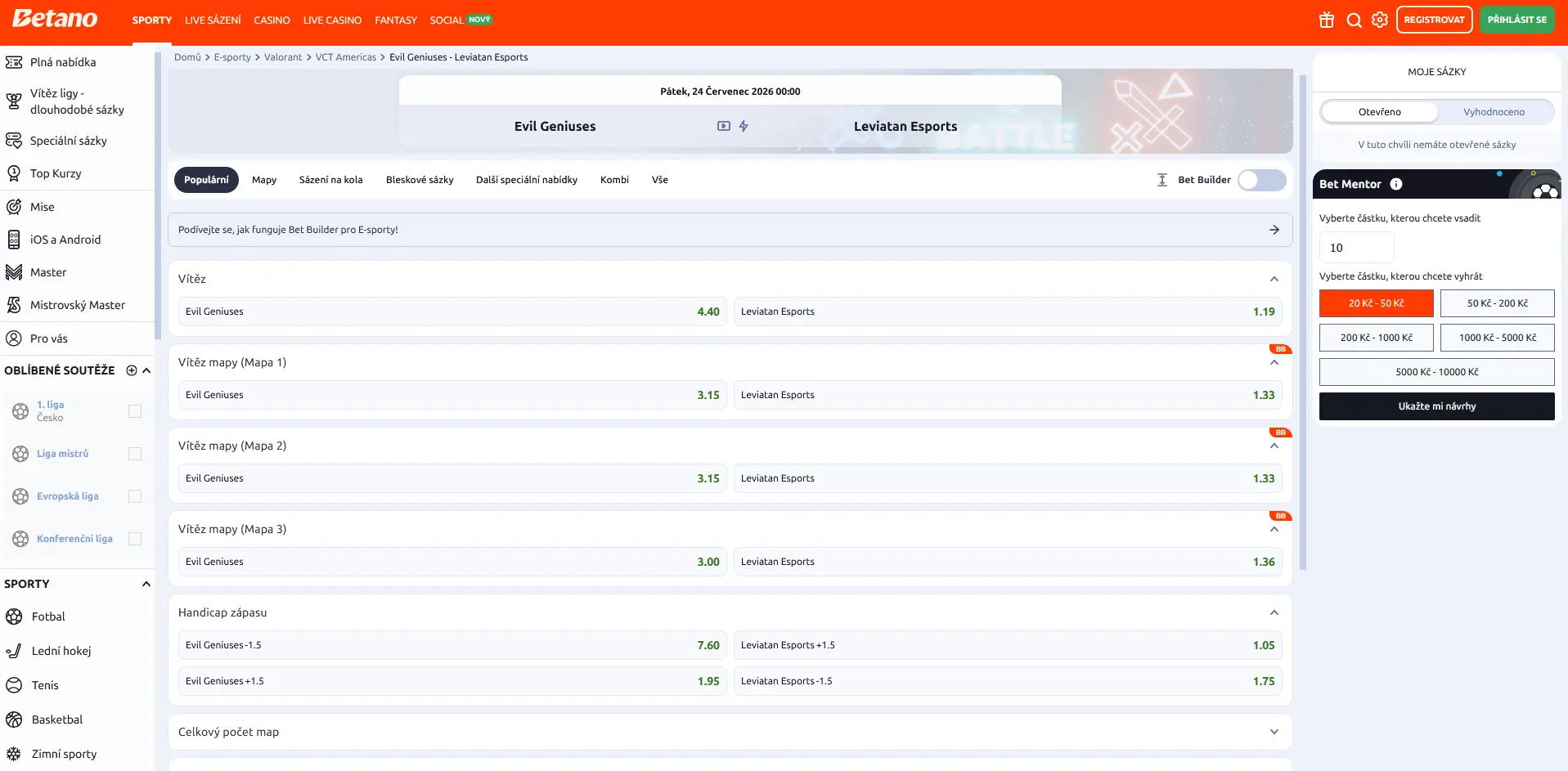Collapse the Vítěz mapy (Mapa 1) market
1568x771 pixels.
tap(1274, 362)
